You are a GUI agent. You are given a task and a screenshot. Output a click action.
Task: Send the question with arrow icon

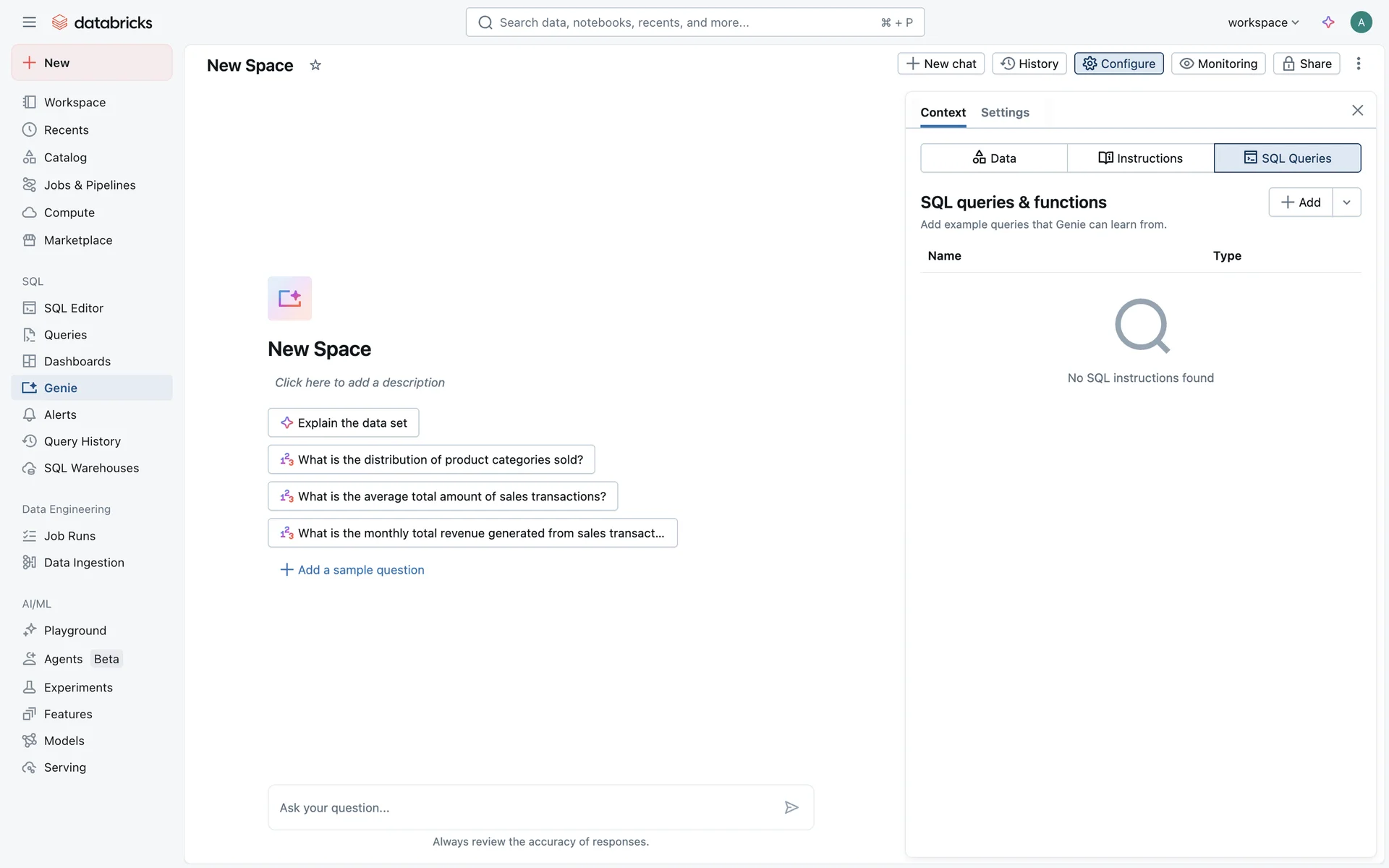click(x=791, y=807)
